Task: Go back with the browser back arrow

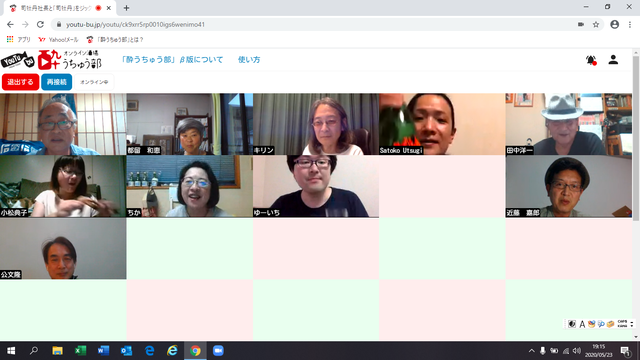Action: (11, 24)
